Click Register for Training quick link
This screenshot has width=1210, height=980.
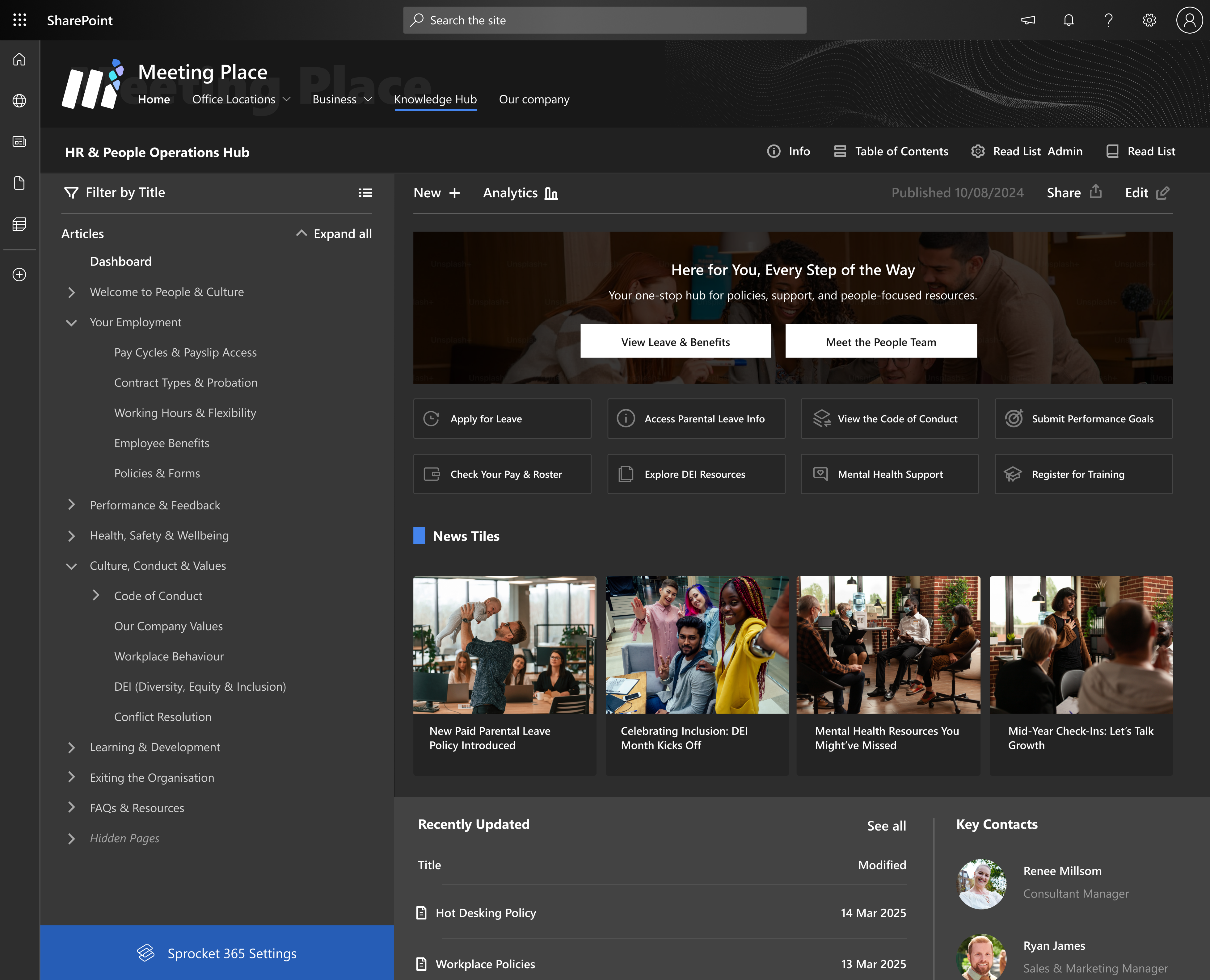(1083, 474)
